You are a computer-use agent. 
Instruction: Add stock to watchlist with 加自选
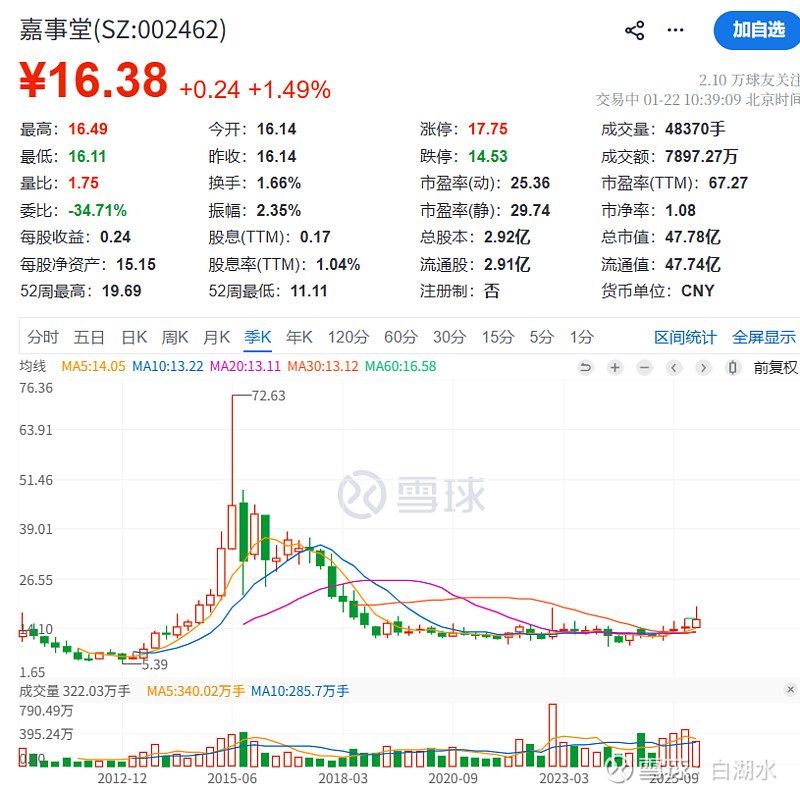click(x=757, y=30)
